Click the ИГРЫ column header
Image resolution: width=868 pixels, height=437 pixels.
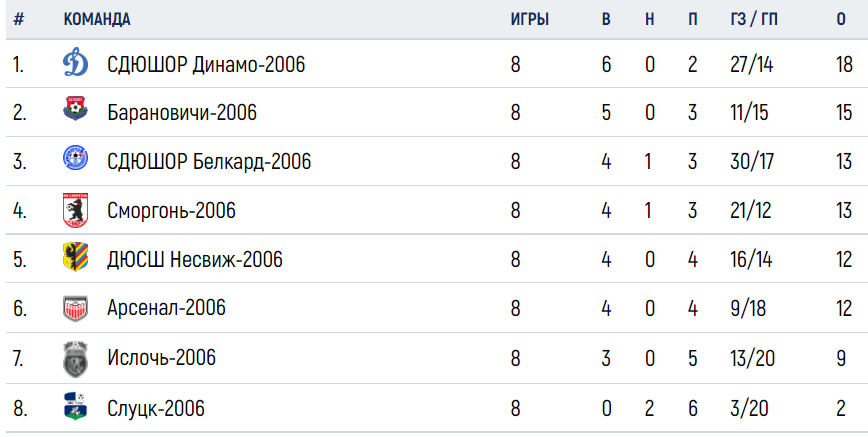[529, 19]
